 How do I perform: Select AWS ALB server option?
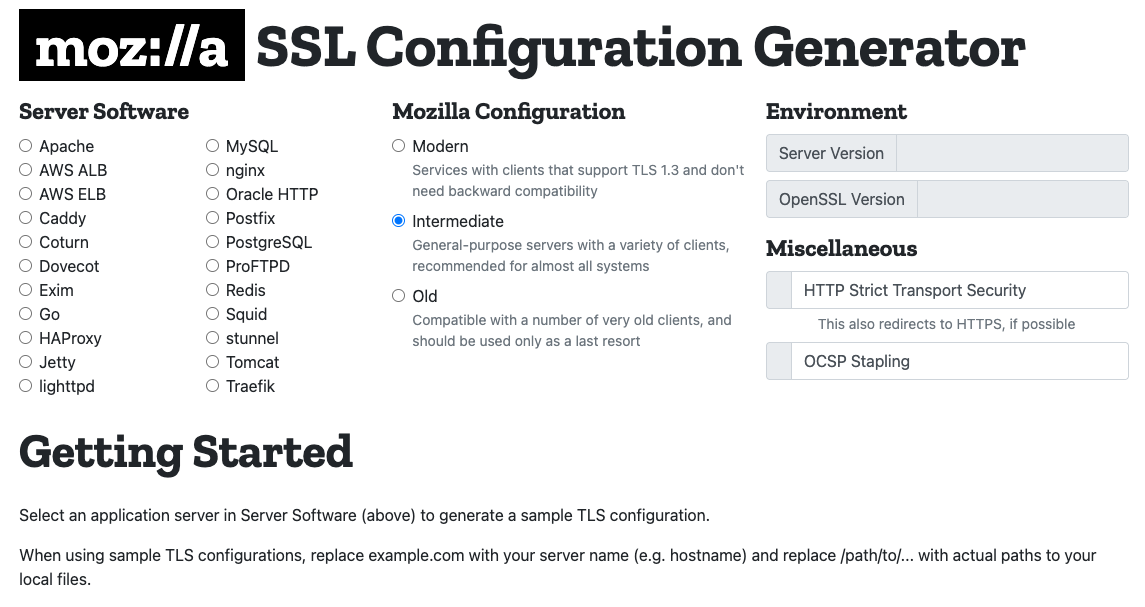[x=26, y=170]
